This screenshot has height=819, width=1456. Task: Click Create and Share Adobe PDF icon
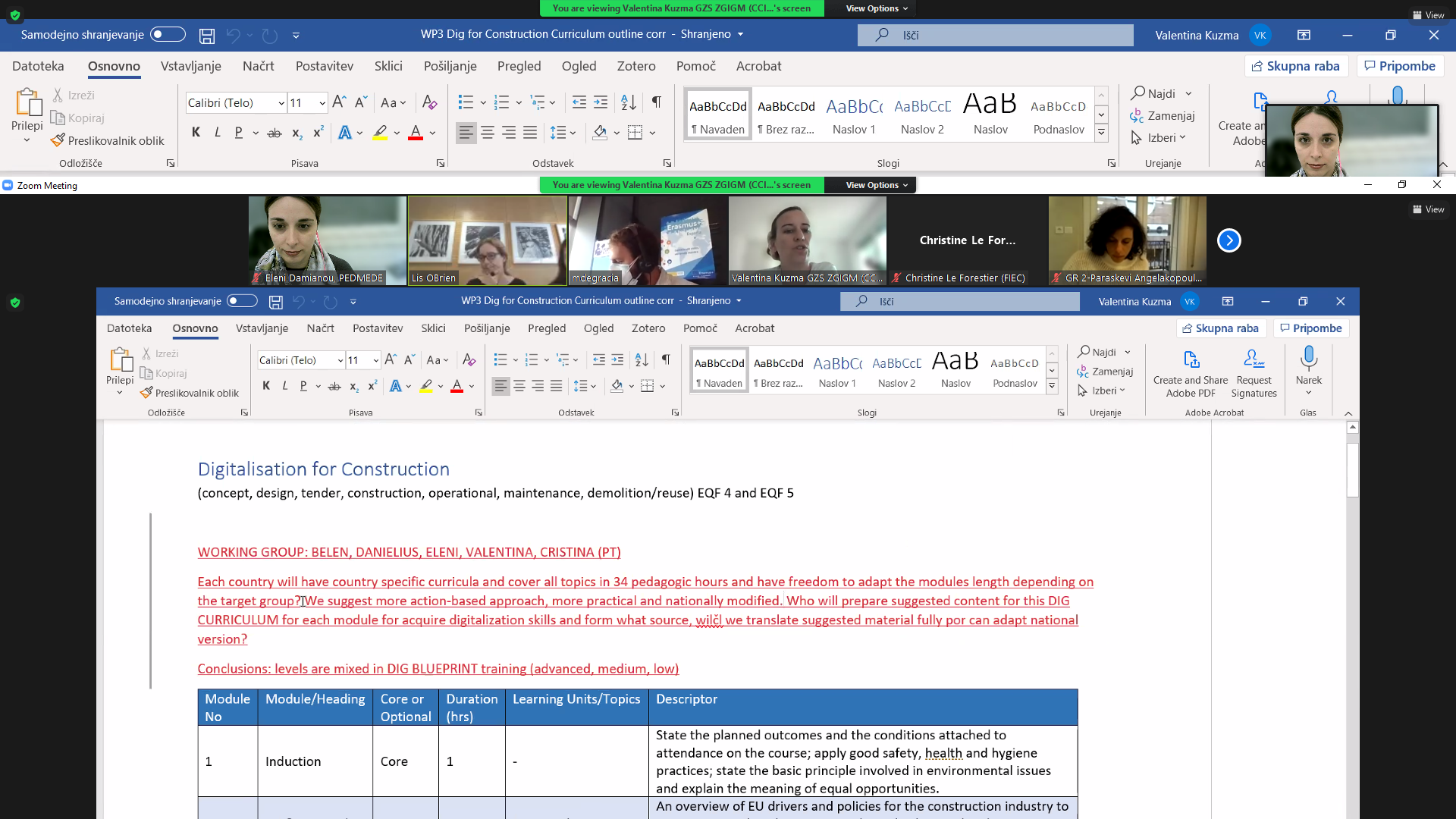coord(1191,359)
